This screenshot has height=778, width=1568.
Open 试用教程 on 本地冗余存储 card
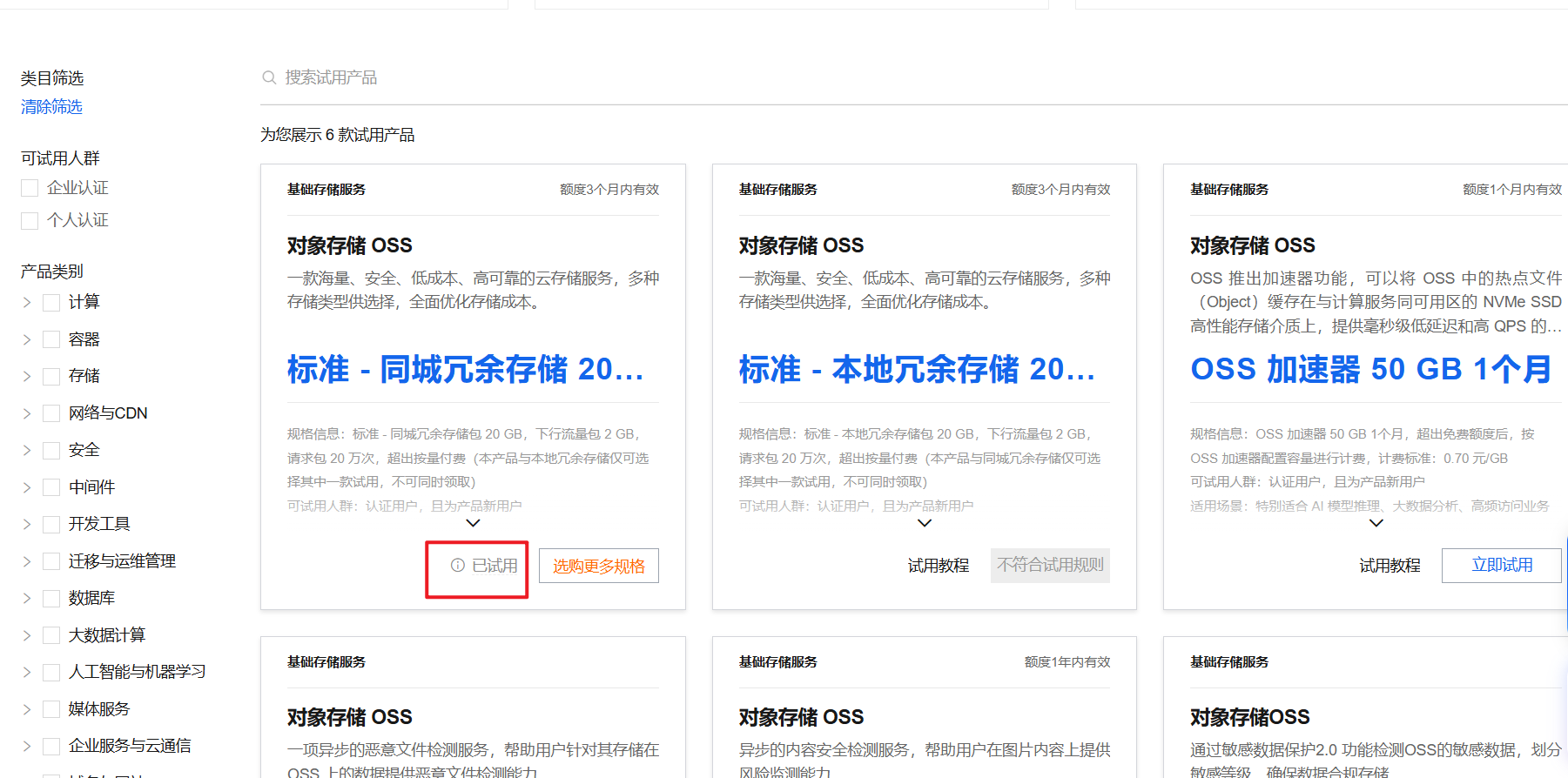click(939, 566)
